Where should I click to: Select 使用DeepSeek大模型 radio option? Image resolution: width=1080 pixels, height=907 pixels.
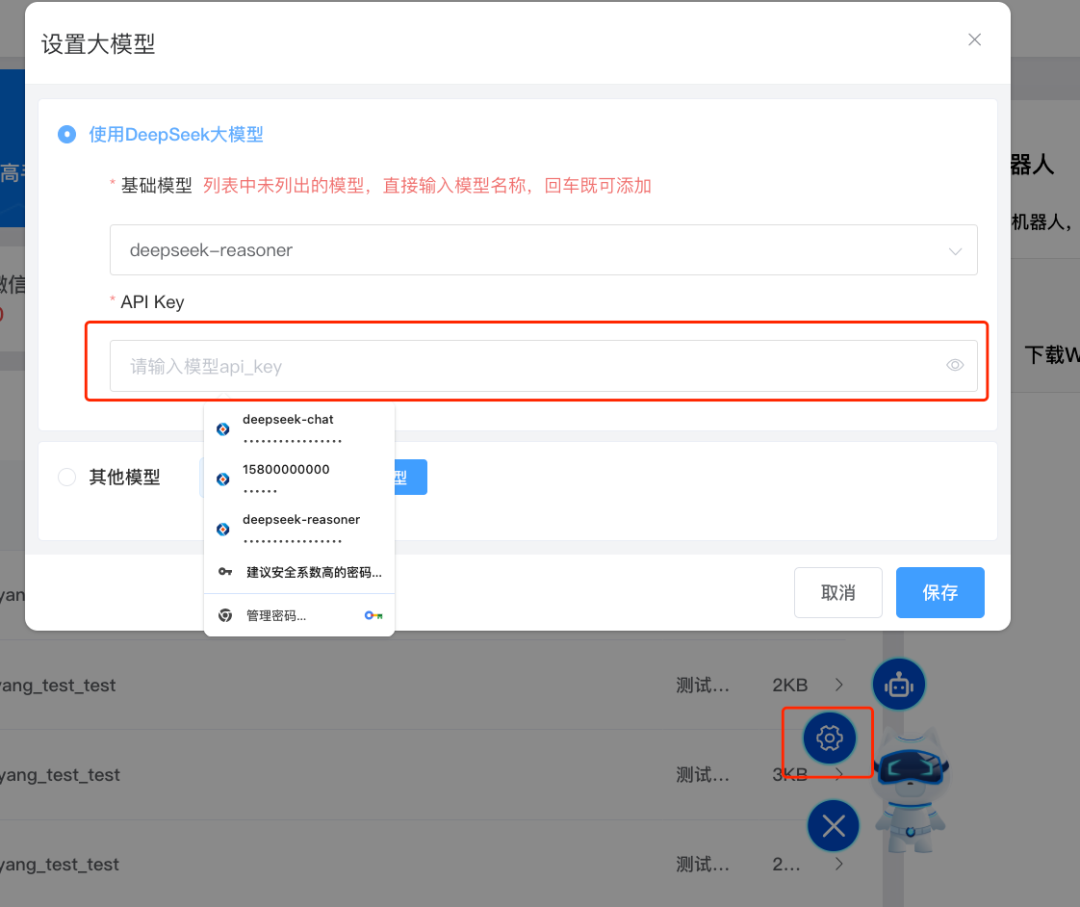click(67, 134)
